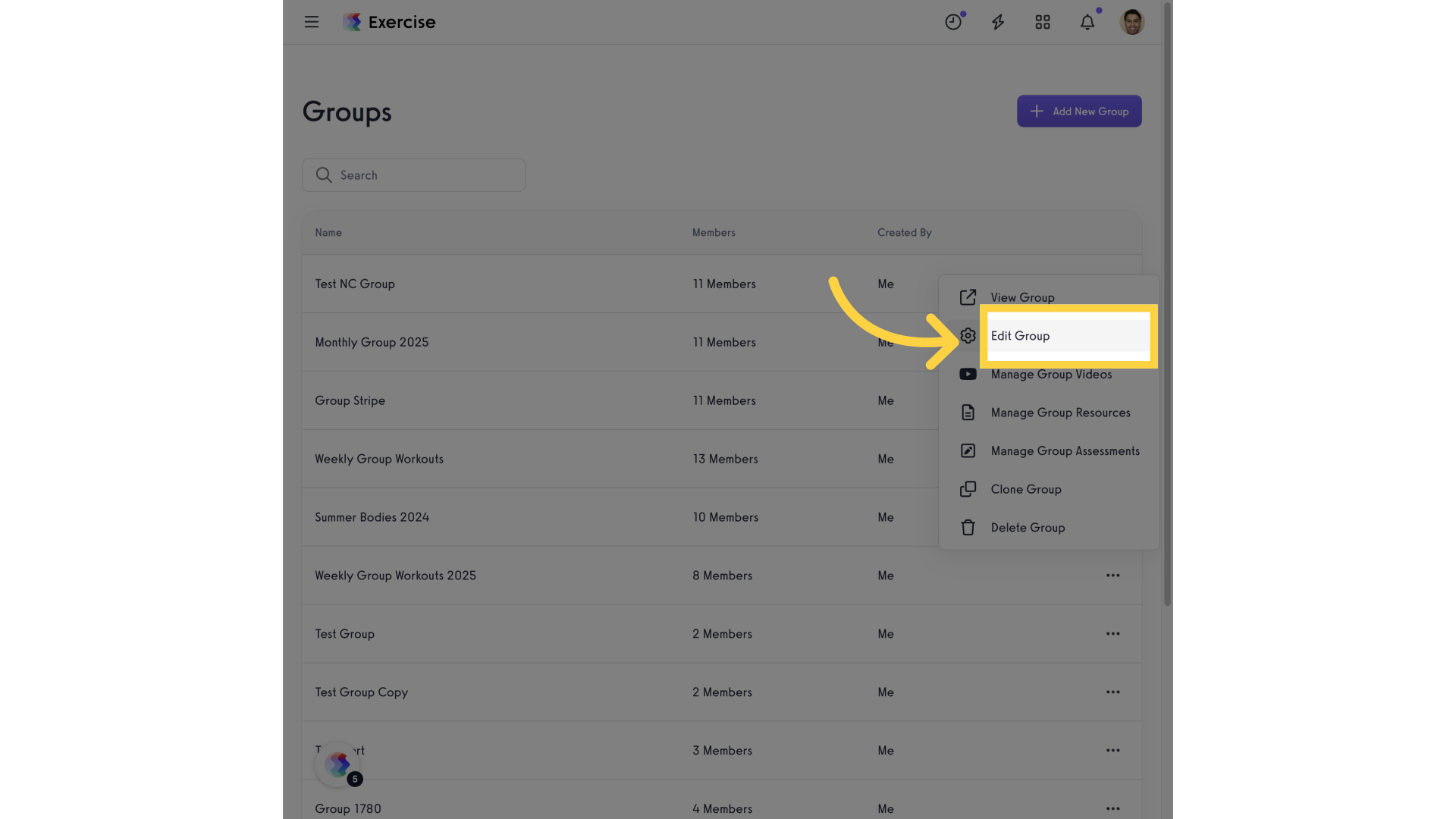Click the clock history icon
1456x819 pixels.
coord(953,22)
